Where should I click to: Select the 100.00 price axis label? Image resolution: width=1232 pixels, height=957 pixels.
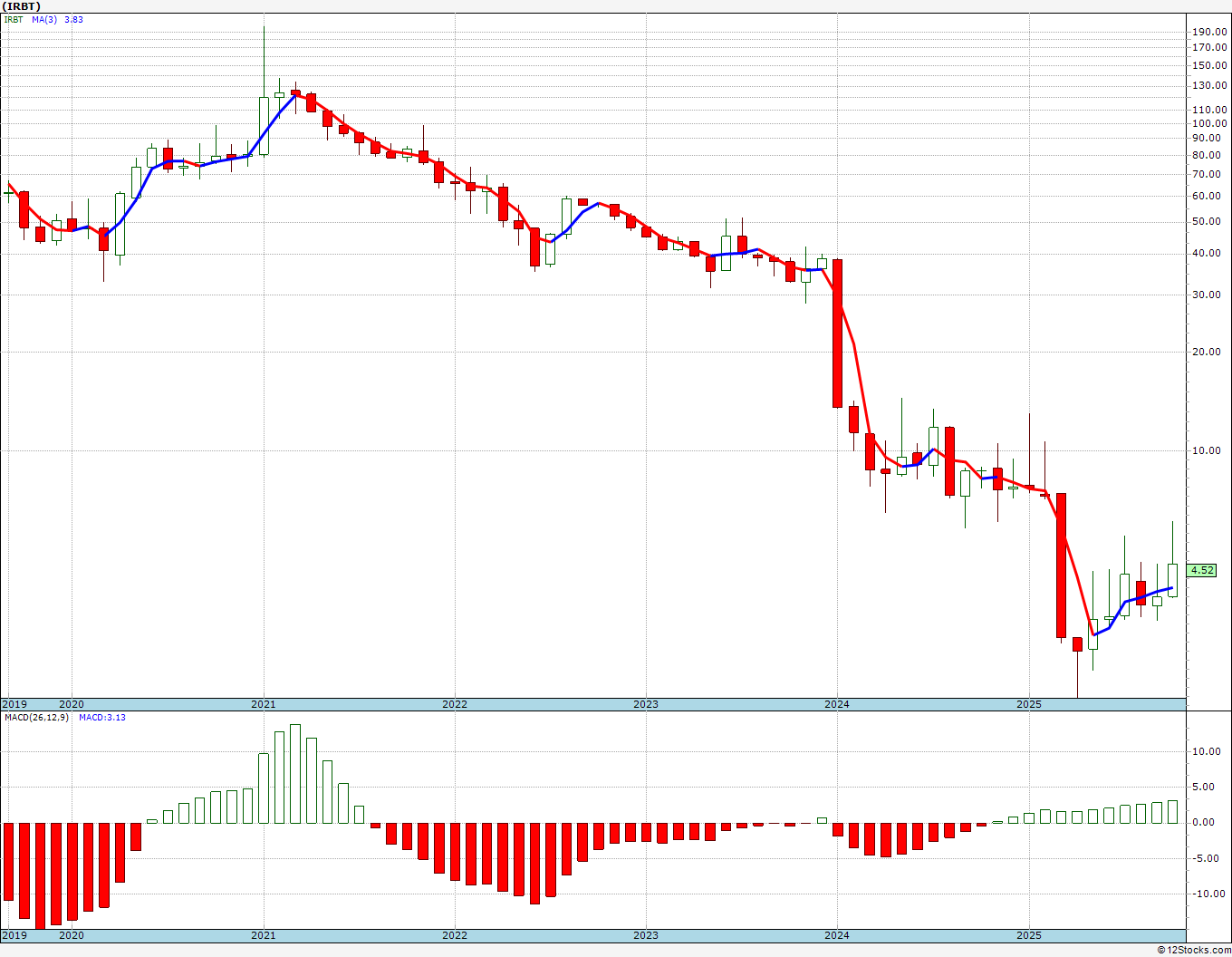click(1209, 123)
